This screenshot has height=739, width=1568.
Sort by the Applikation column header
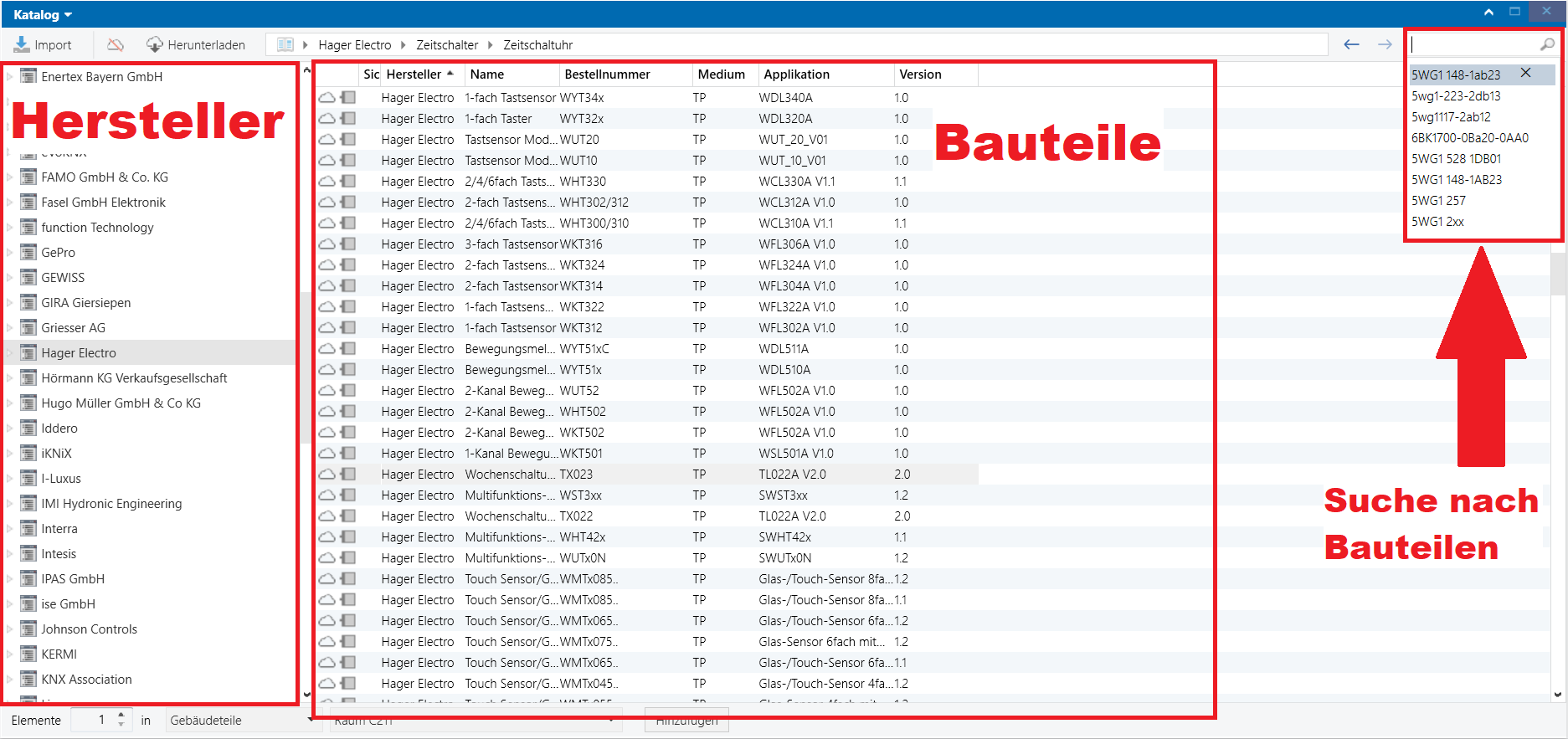pos(796,74)
